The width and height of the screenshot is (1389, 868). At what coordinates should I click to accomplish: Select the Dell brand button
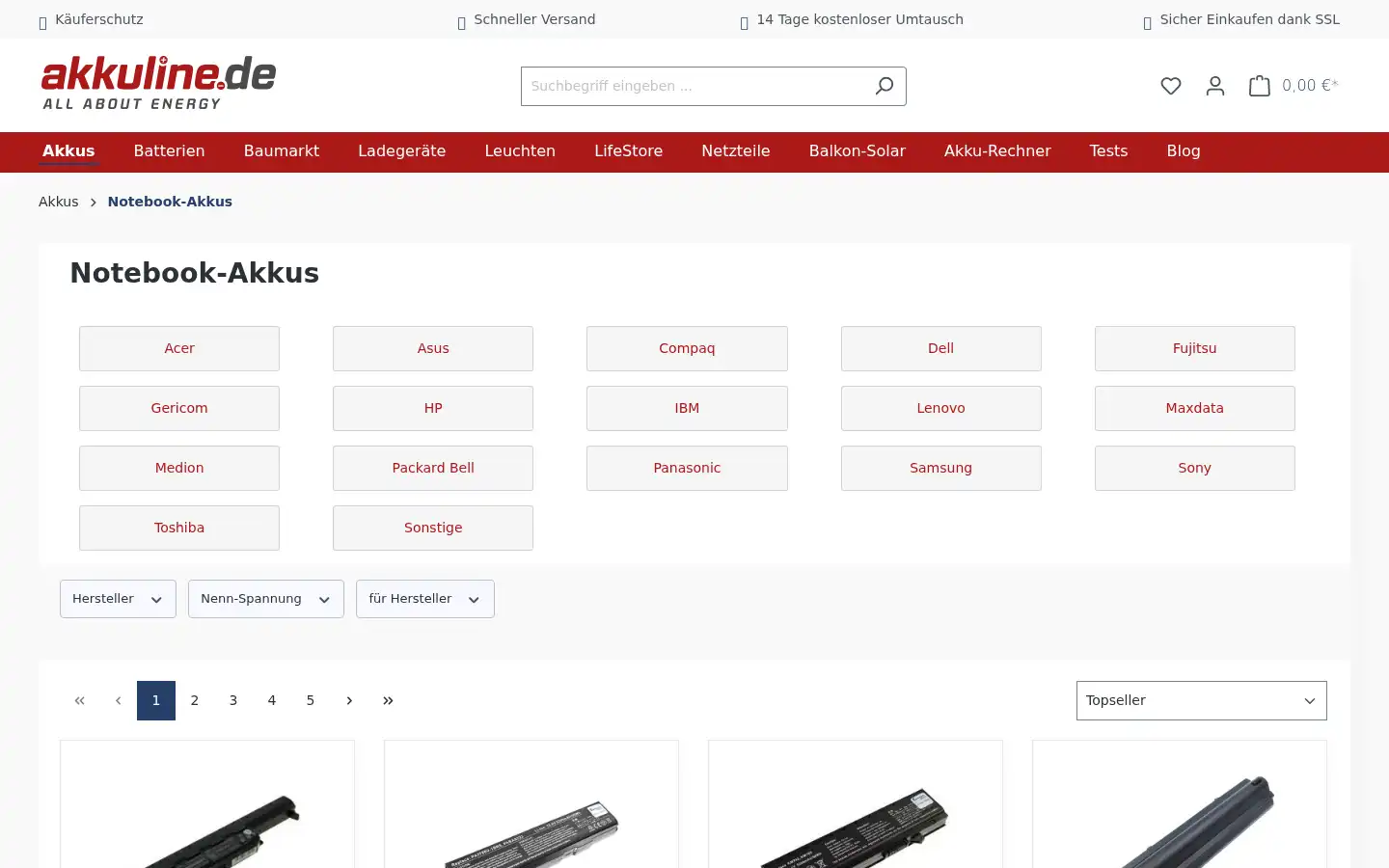pyautogui.click(x=941, y=348)
